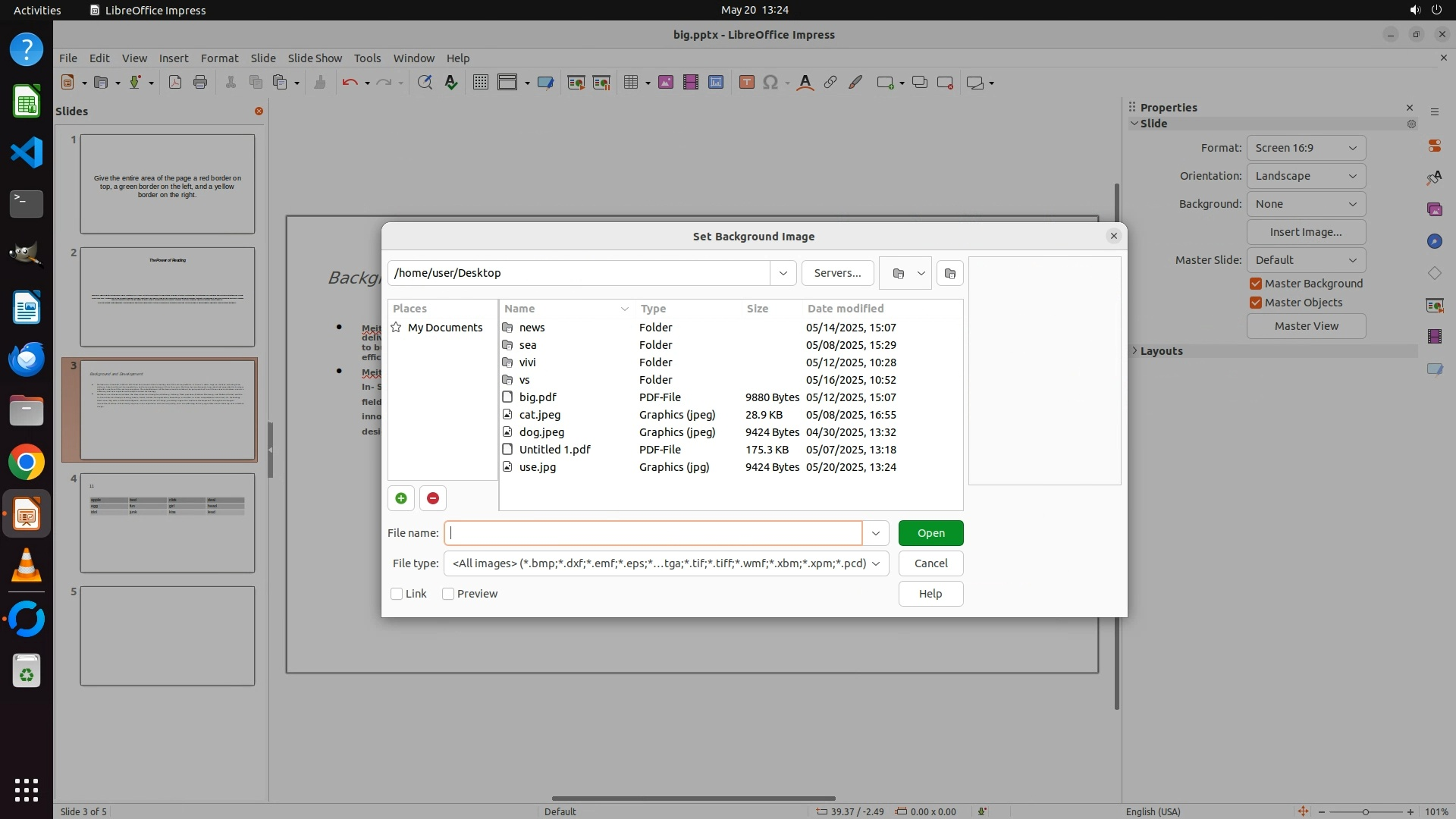Open Chrome from the dock

[x=27, y=463]
